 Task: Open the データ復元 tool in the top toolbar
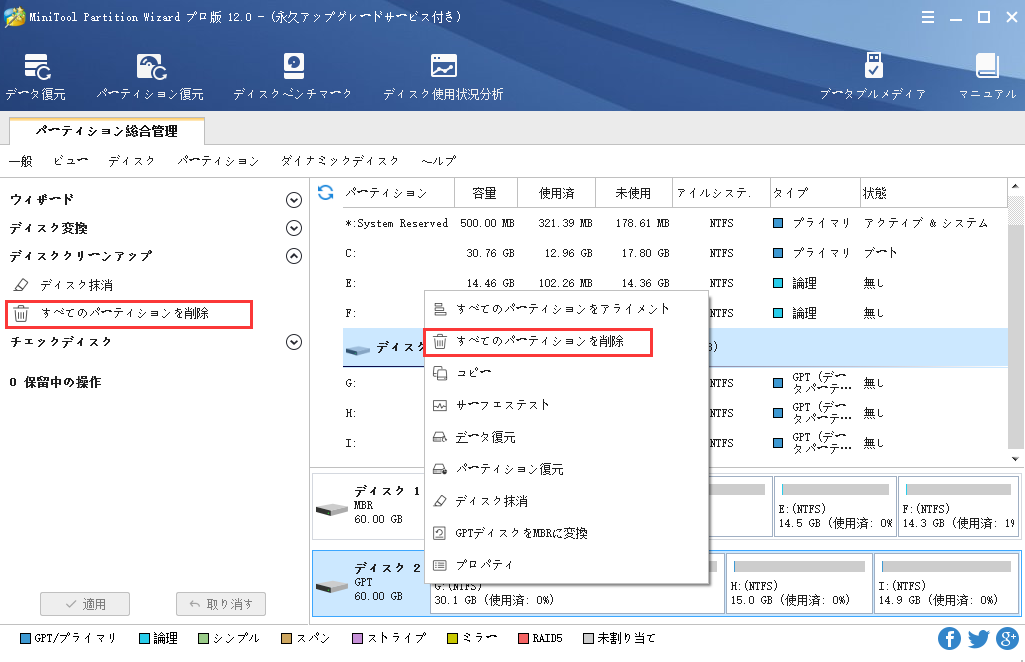pos(35,77)
